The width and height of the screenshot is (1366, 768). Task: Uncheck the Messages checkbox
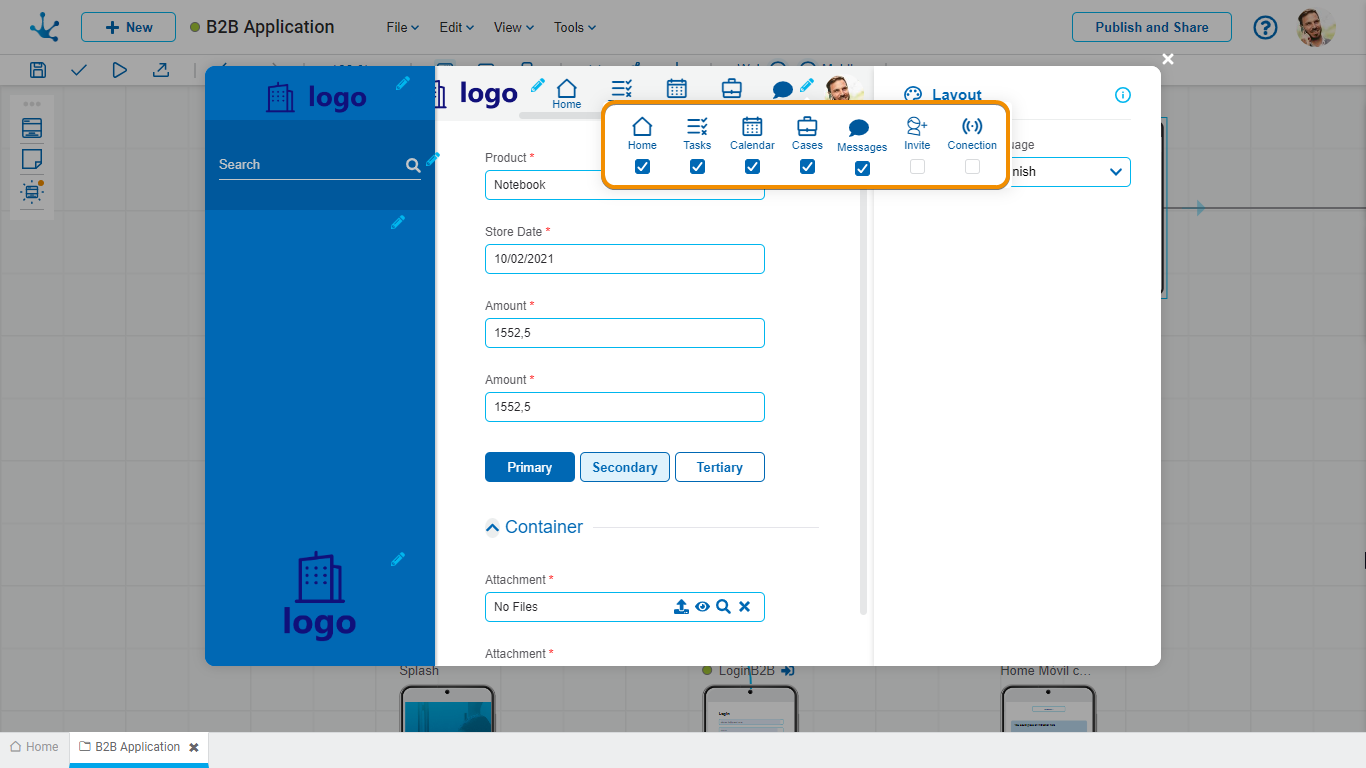point(862,168)
